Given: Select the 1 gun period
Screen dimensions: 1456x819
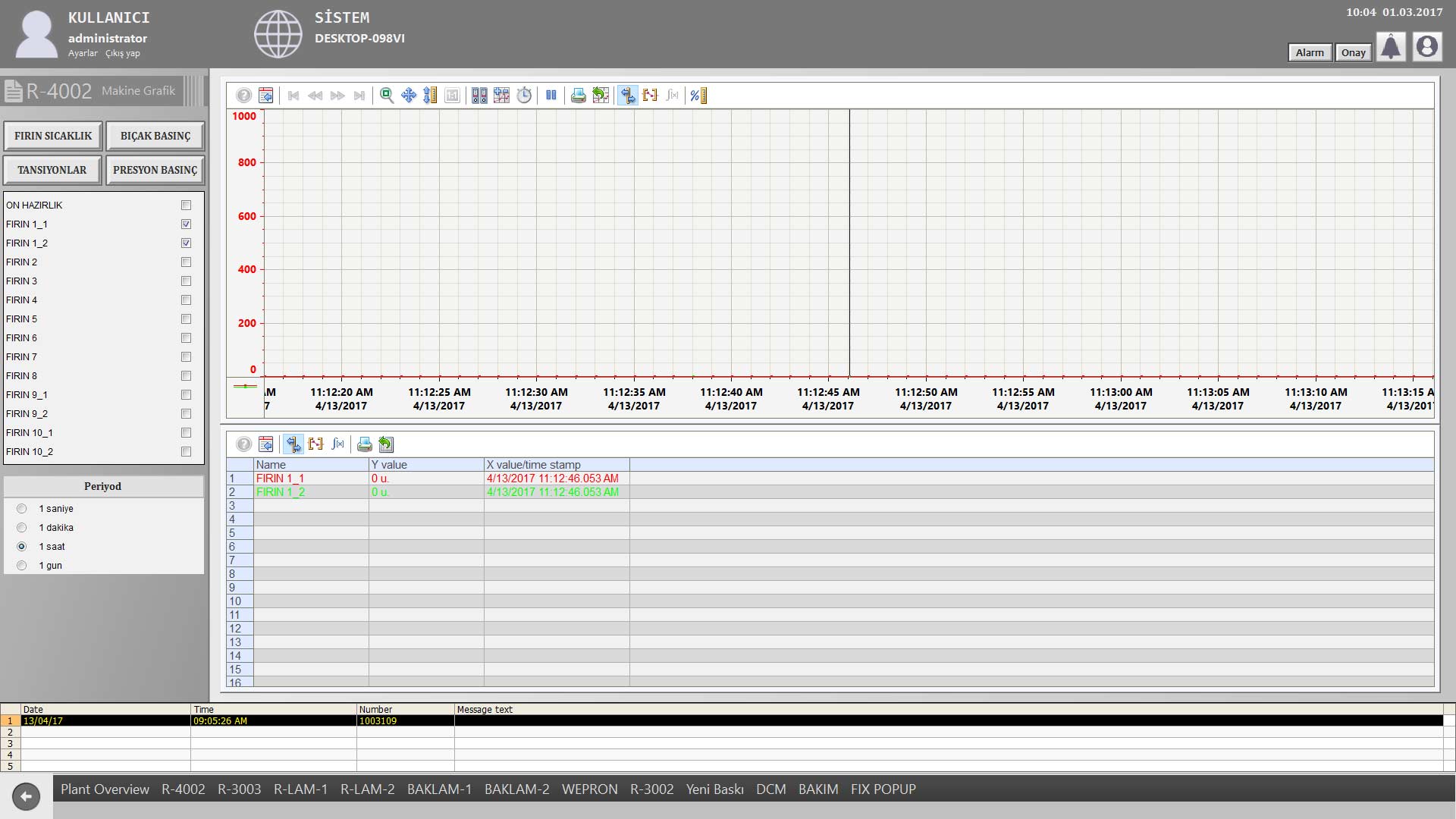Looking at the screenshot, I should (x=21, y=566).
